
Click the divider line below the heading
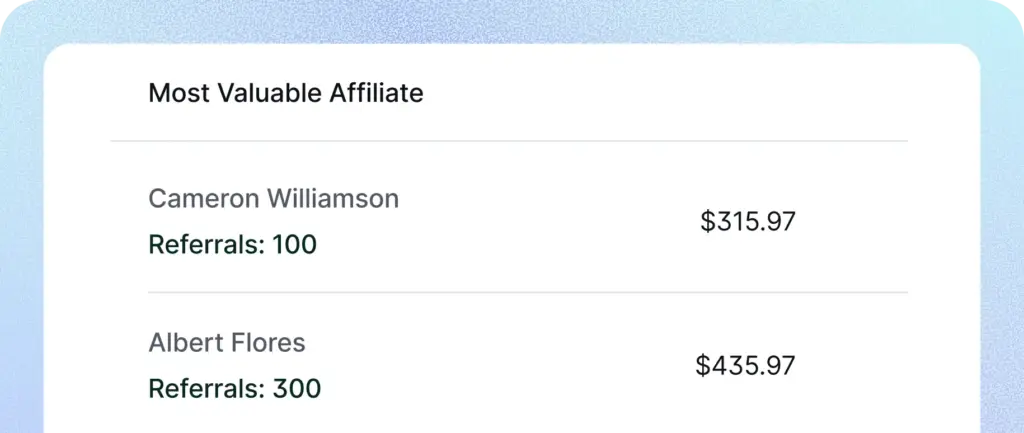[x=509, y=141]
